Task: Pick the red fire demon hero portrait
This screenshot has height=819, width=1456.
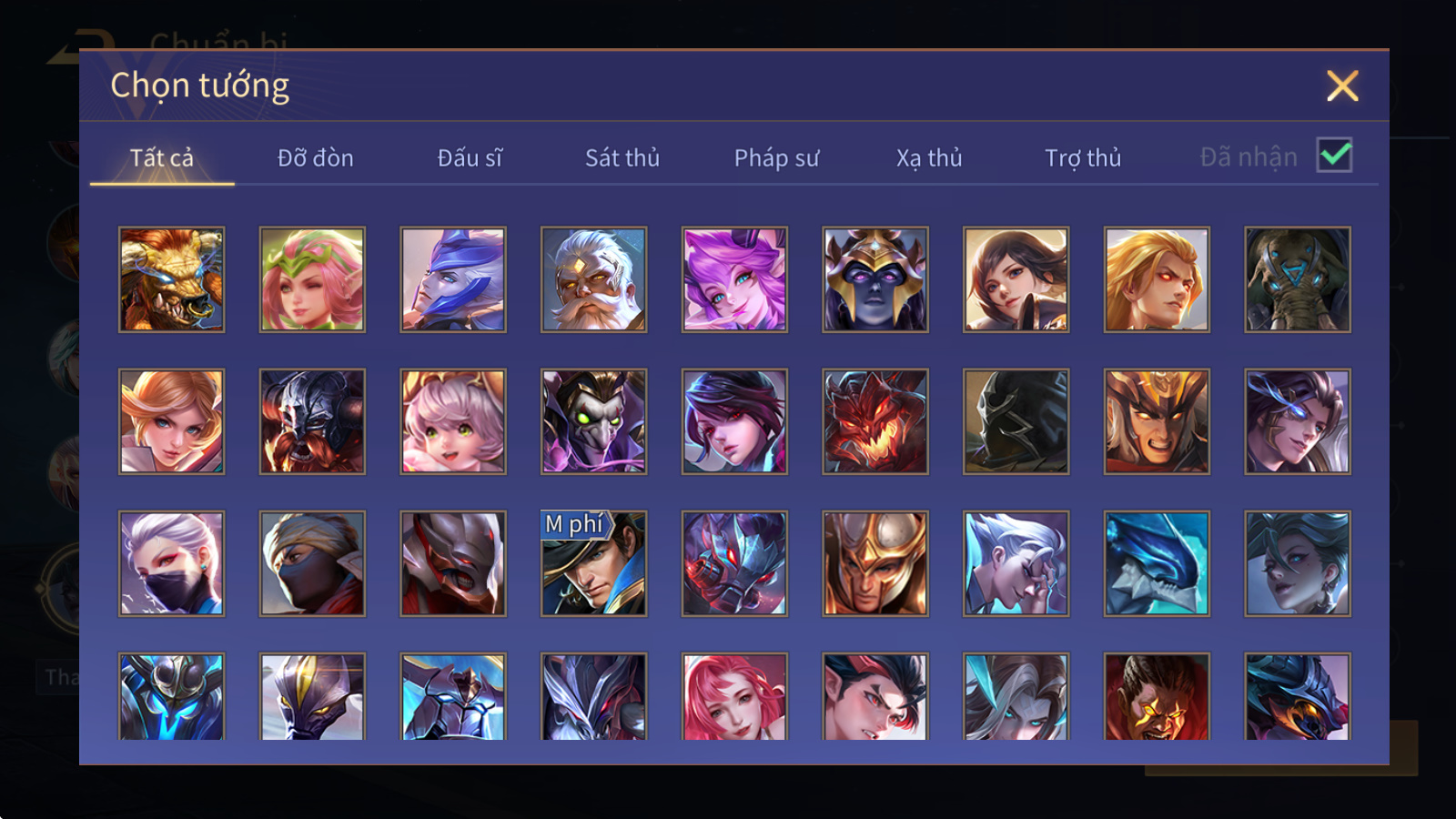Action: 875,421
